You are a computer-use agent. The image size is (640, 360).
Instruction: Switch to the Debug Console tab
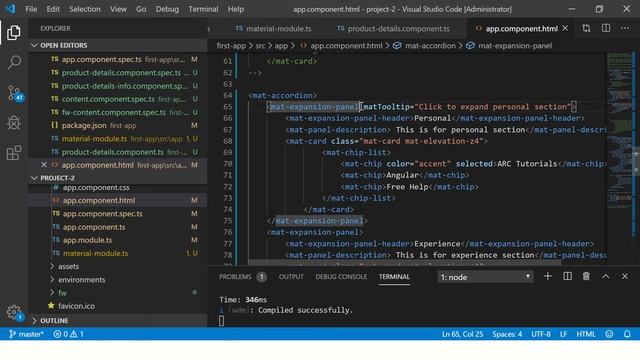341,277
